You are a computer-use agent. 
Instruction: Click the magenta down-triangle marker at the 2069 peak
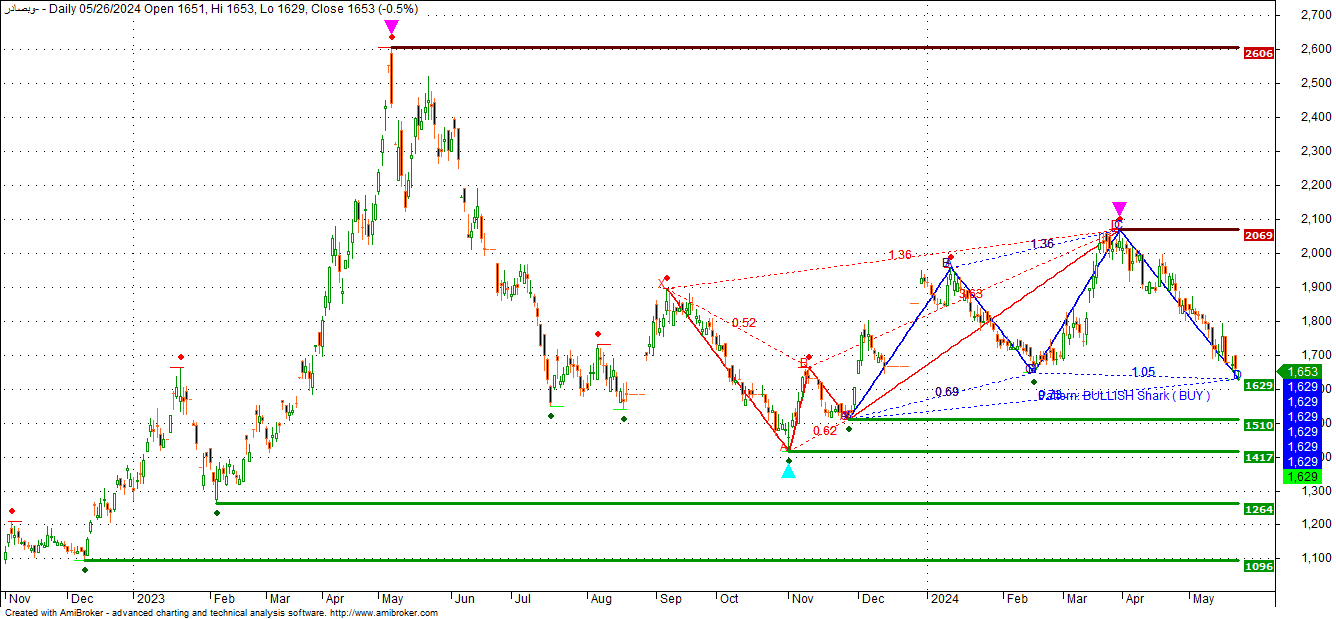tap(1119, 209)
